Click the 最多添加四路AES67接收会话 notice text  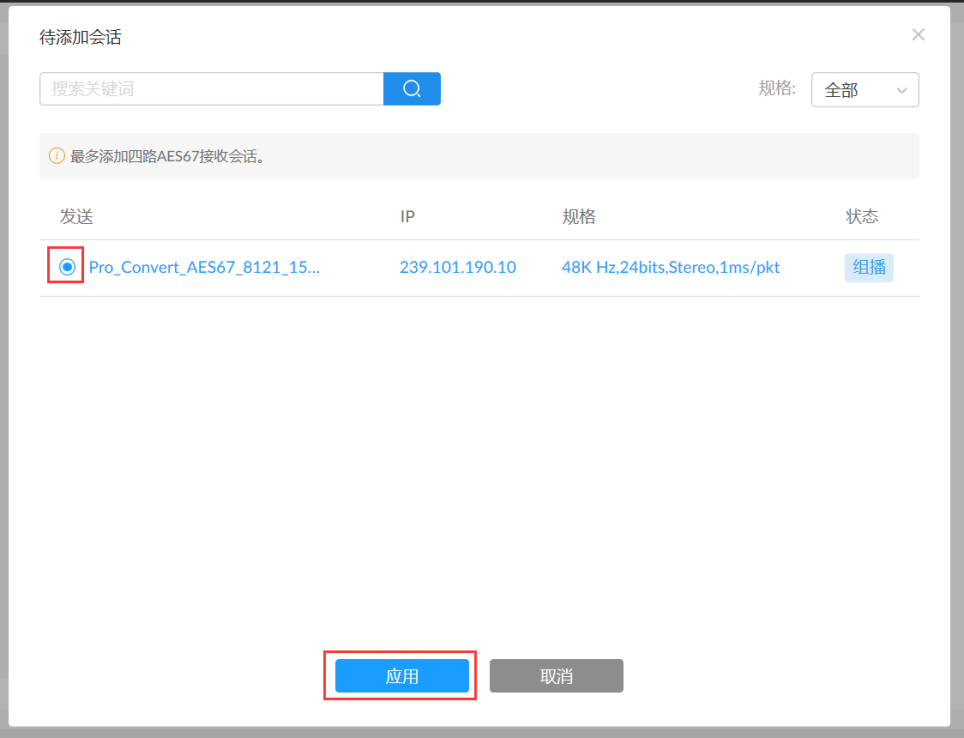(x=167, y=157)
